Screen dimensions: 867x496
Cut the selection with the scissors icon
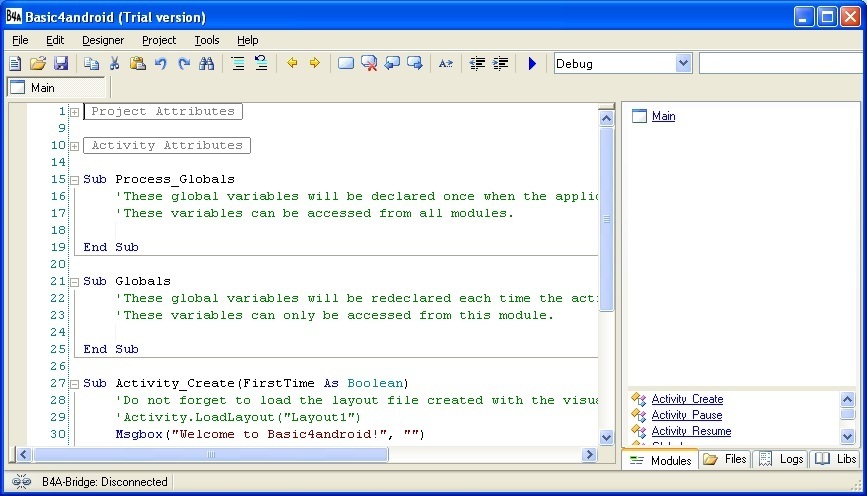114,64
